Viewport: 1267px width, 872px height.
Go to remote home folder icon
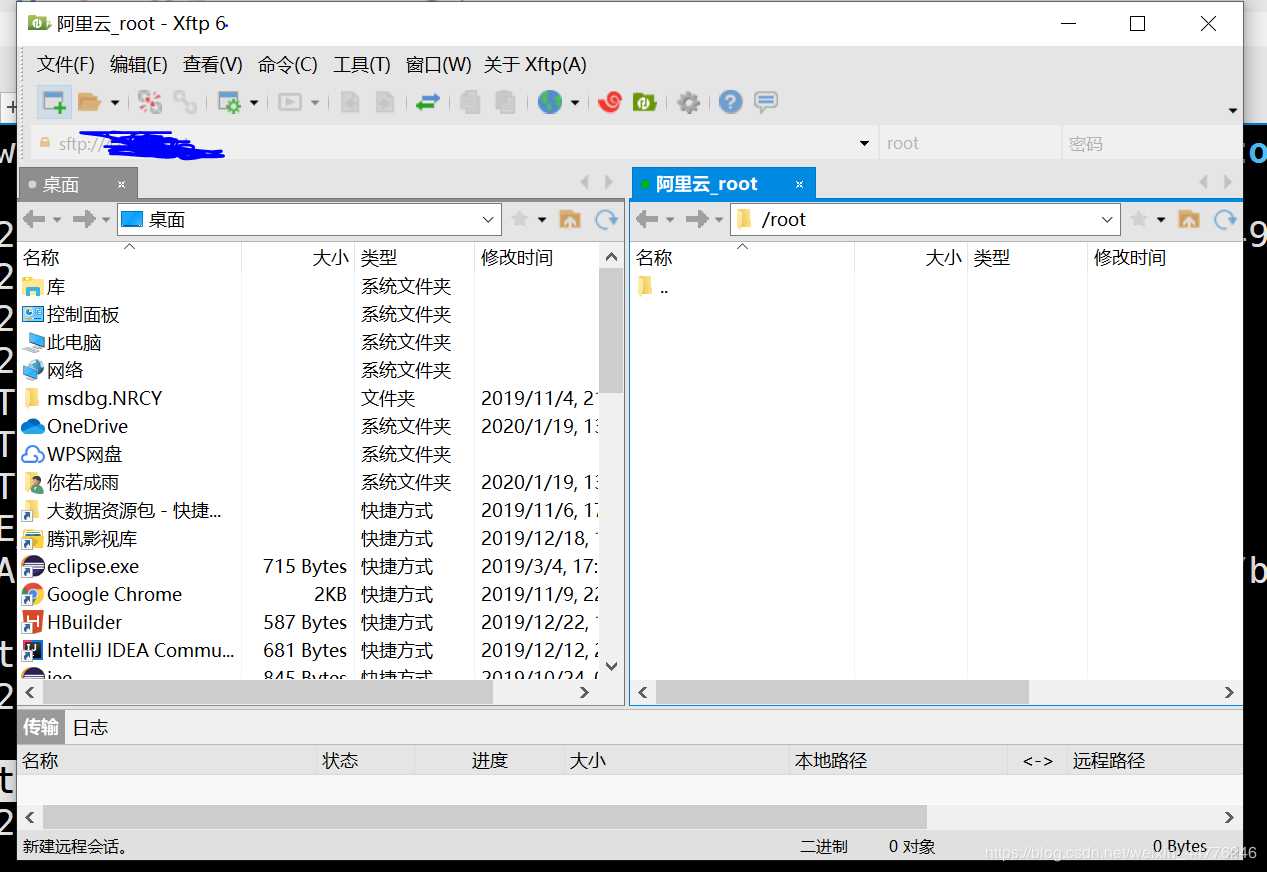1189,219
